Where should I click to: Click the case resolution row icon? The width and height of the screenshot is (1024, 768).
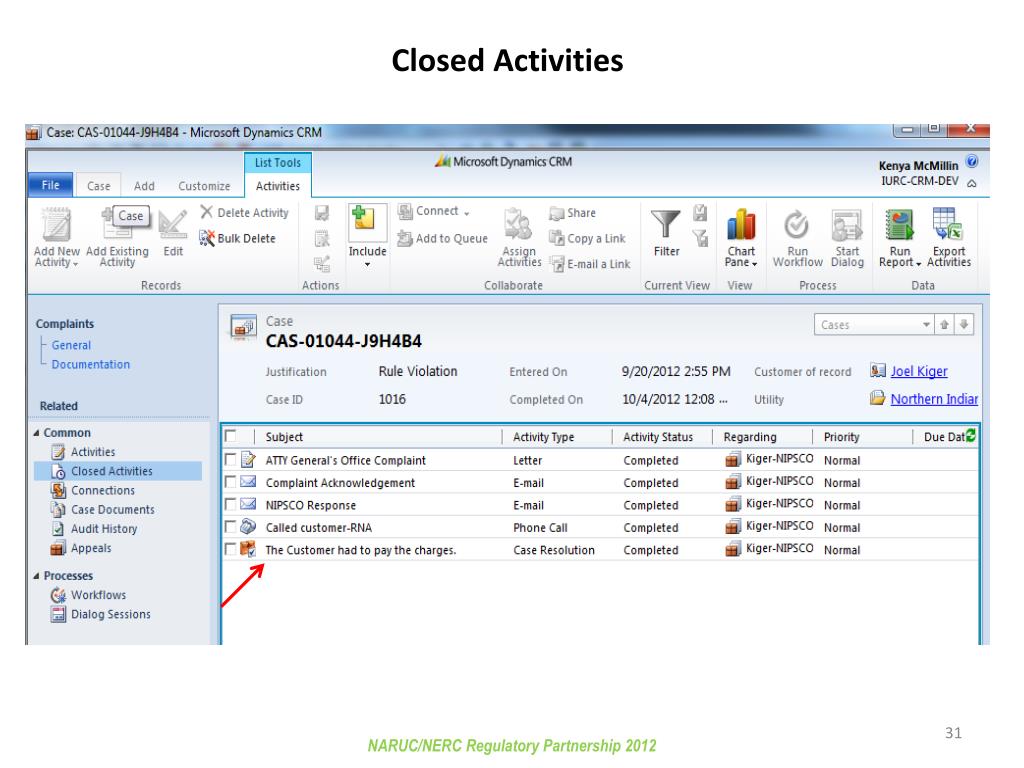[x=248, y=549]
